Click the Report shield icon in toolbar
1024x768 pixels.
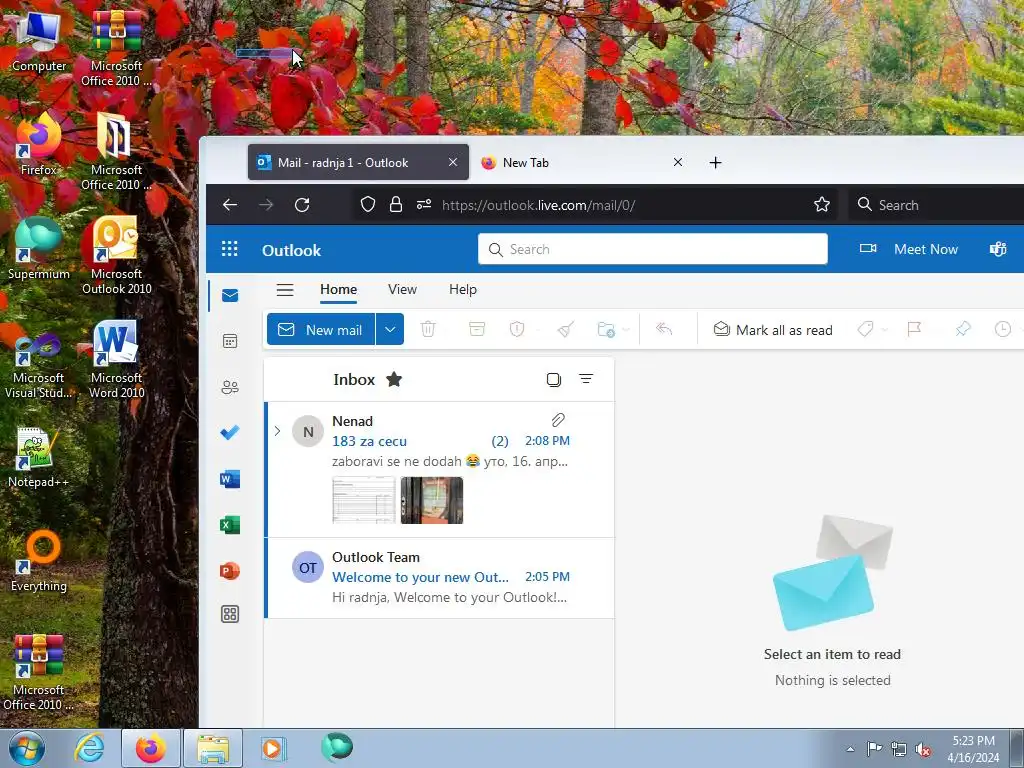click(x=517, y=329)
